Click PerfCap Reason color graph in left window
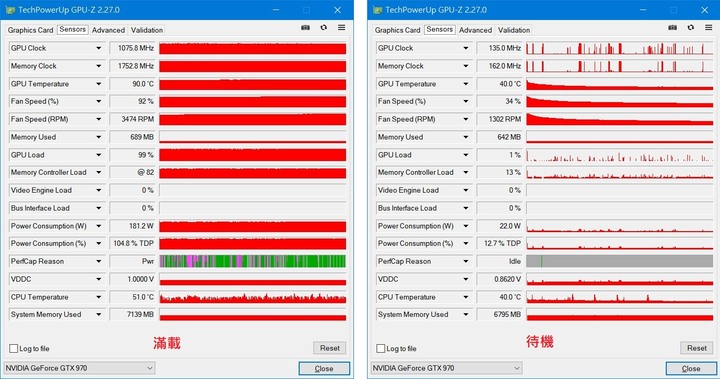Image resolution: width=720 pixels, height=379 pixels. click(x=253, y=261)
